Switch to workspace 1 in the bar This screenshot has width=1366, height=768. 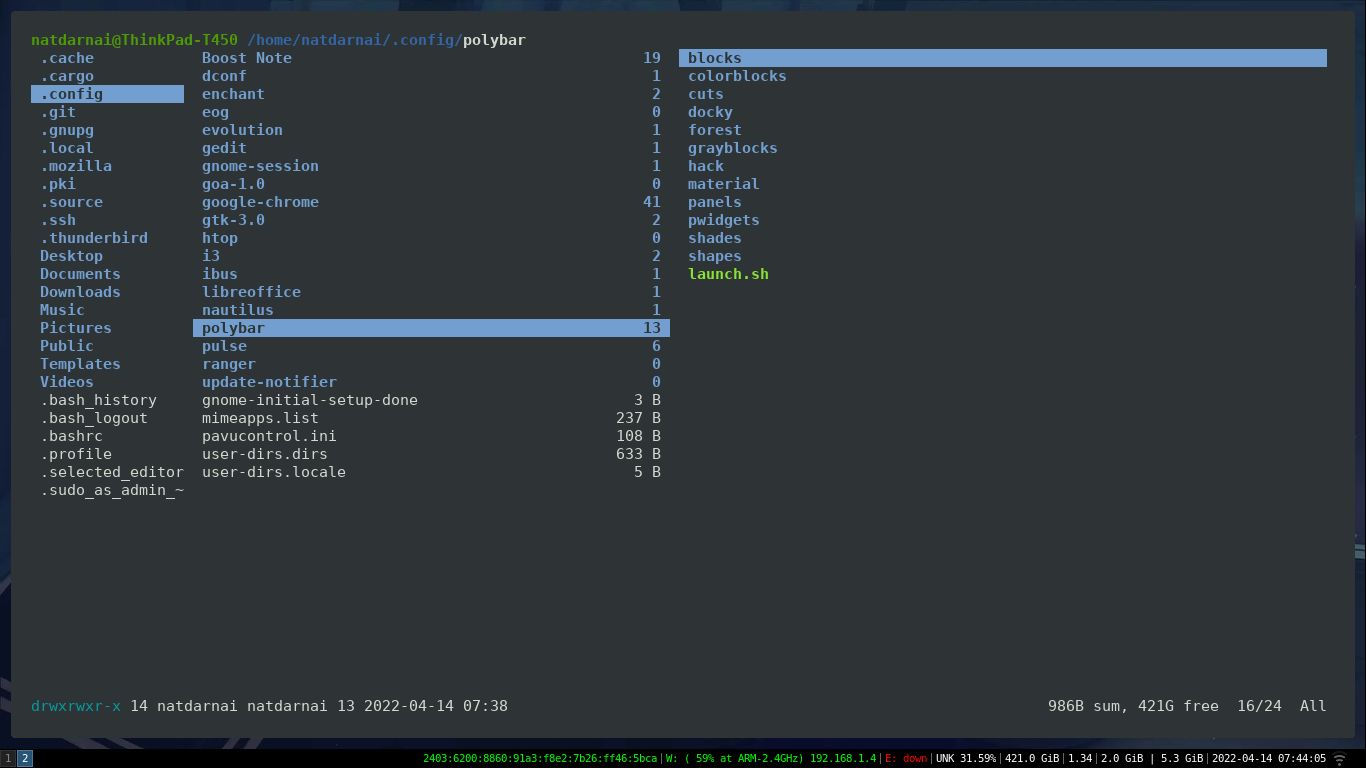coord(8,759)
